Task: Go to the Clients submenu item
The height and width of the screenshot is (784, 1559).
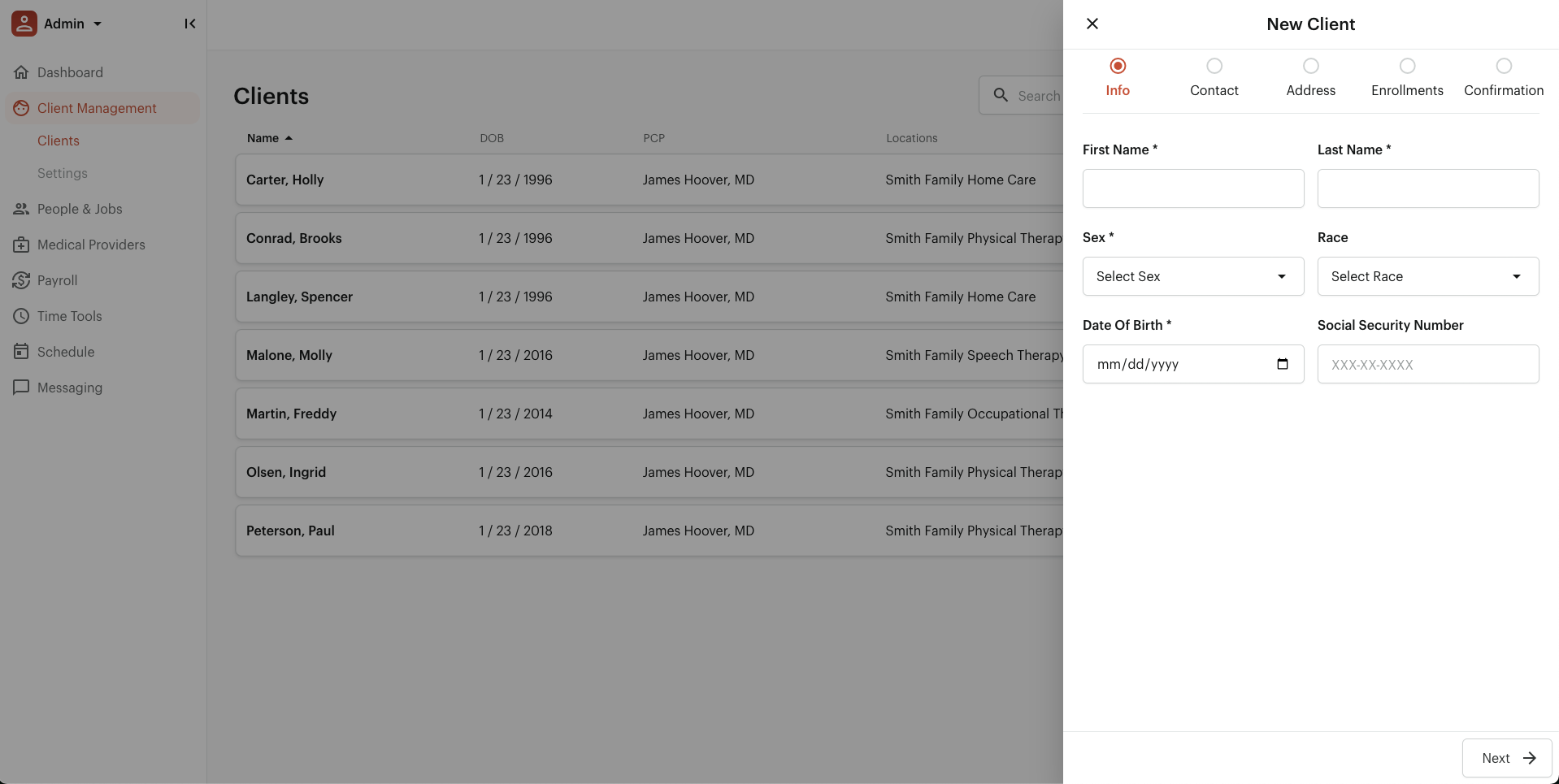Action: pyautogui.click(x=59, y=141)
